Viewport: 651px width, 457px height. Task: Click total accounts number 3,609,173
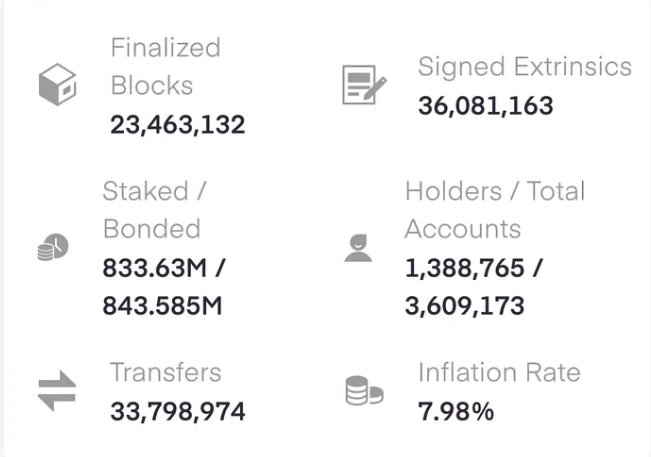465,306
